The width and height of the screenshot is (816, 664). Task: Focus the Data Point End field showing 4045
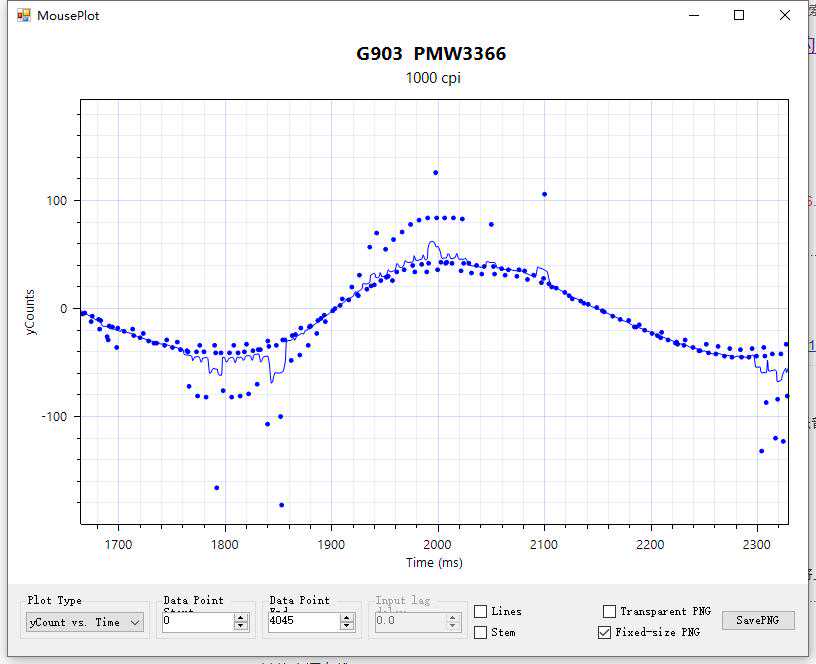coord(303,622)
